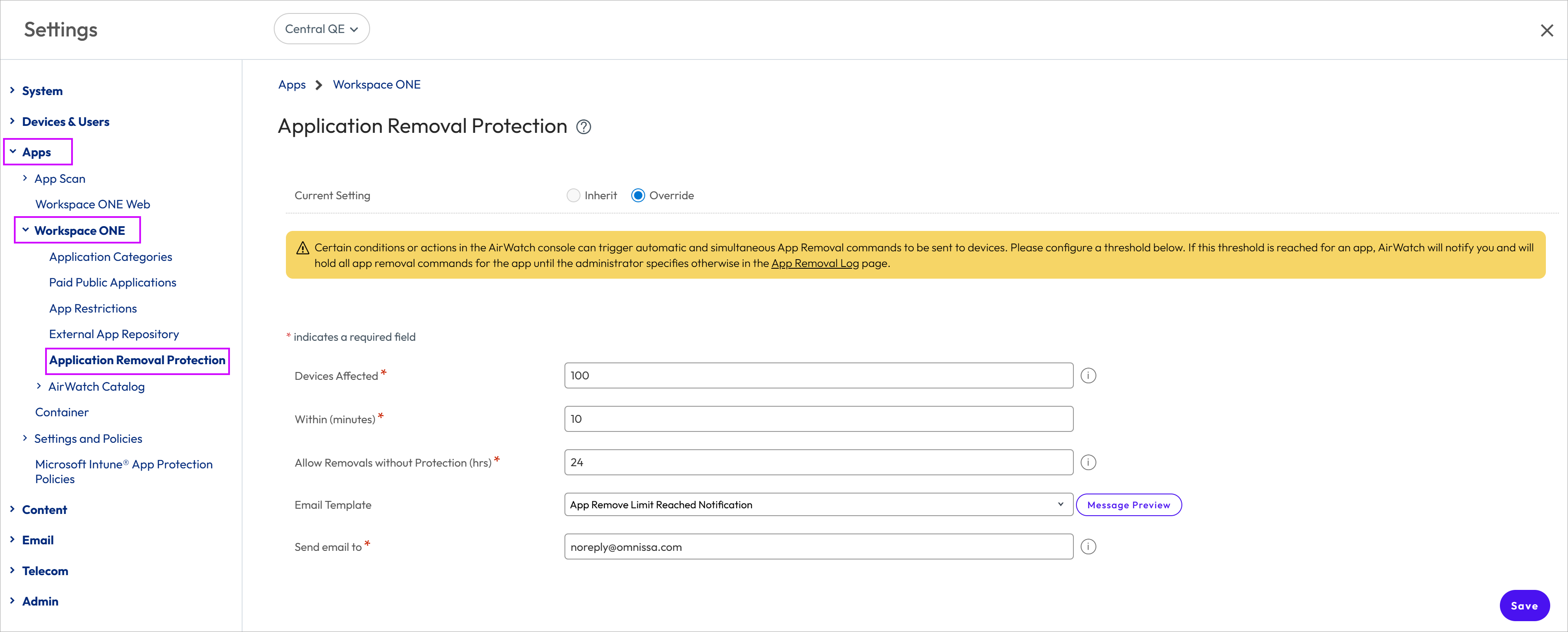Open help for Application Removal Protection

[x=583, y=127]
